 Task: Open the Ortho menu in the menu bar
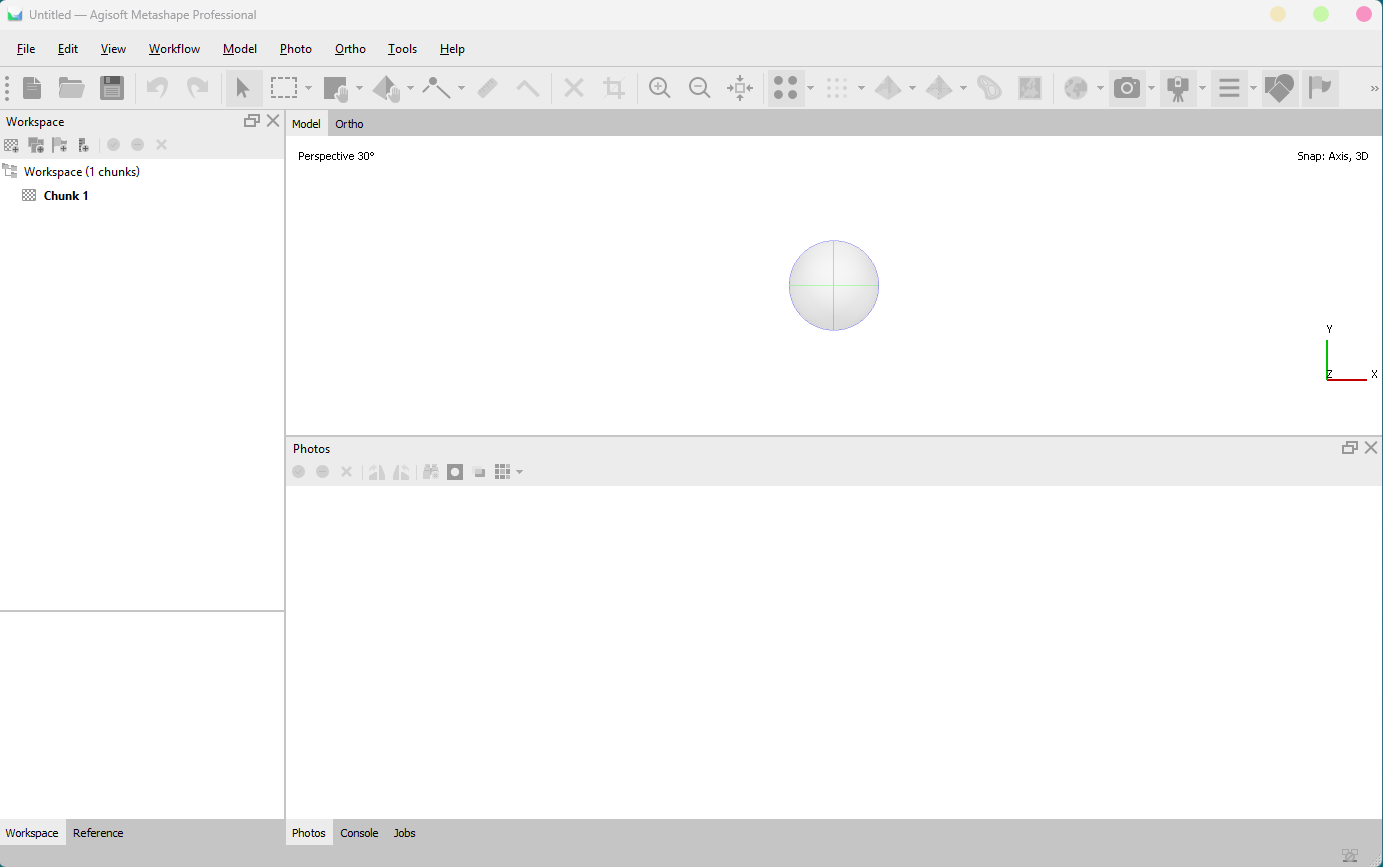350,49
